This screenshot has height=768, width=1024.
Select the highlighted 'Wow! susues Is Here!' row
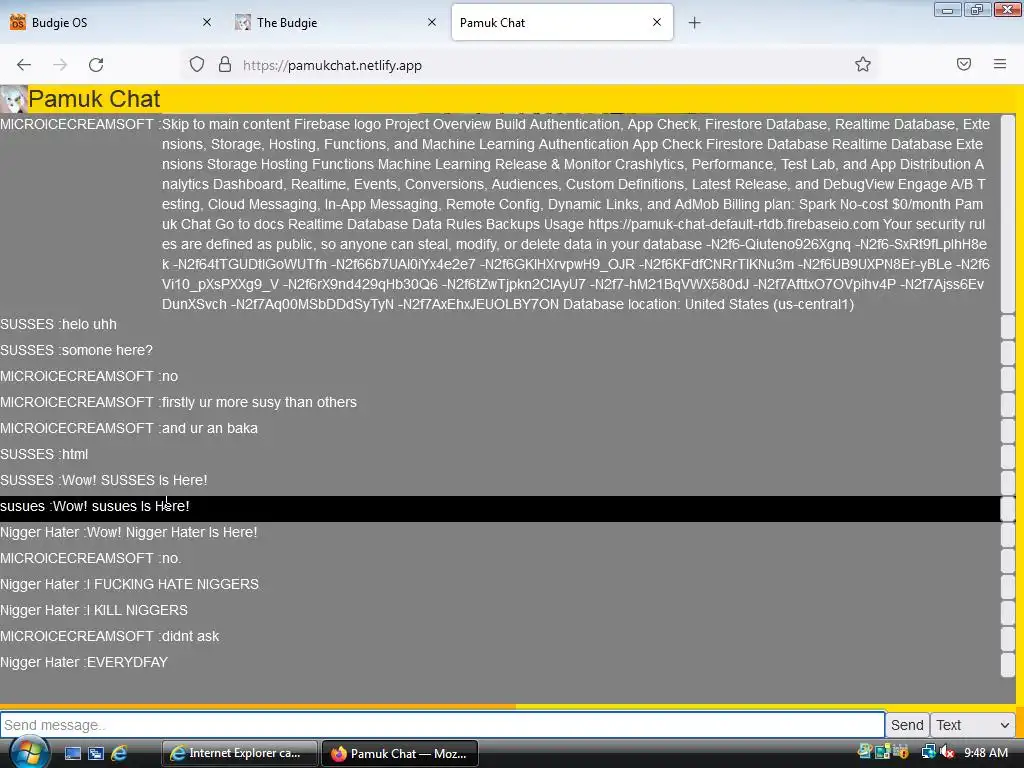pos(500,508)
